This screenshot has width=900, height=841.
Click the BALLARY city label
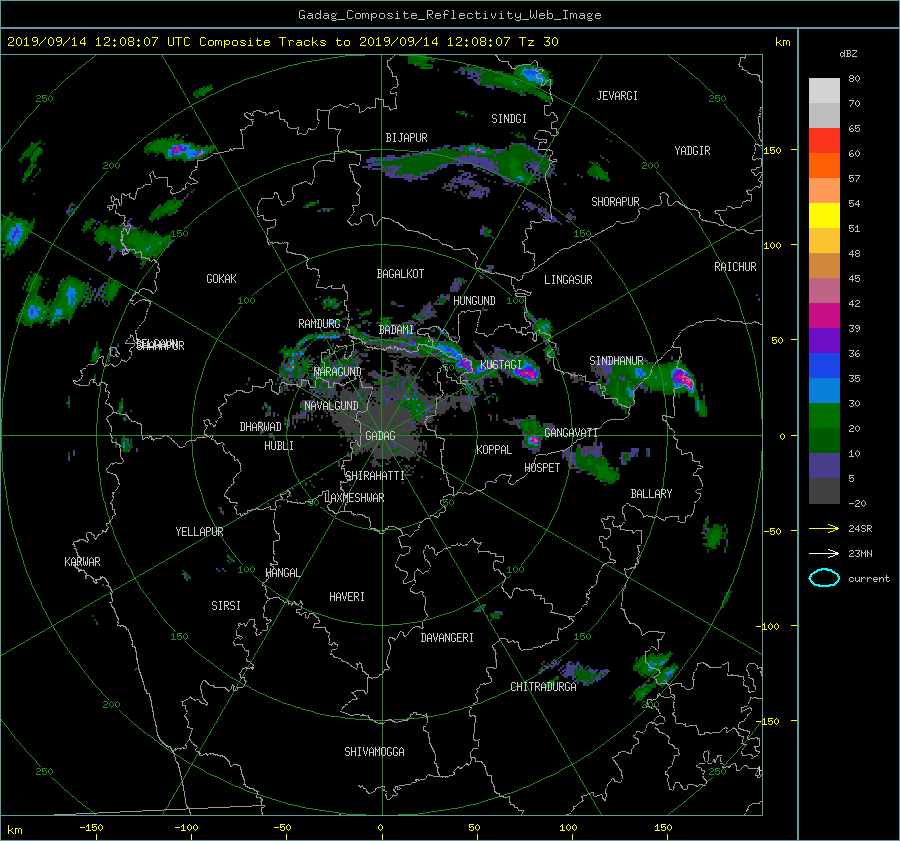tap(651, 494)
